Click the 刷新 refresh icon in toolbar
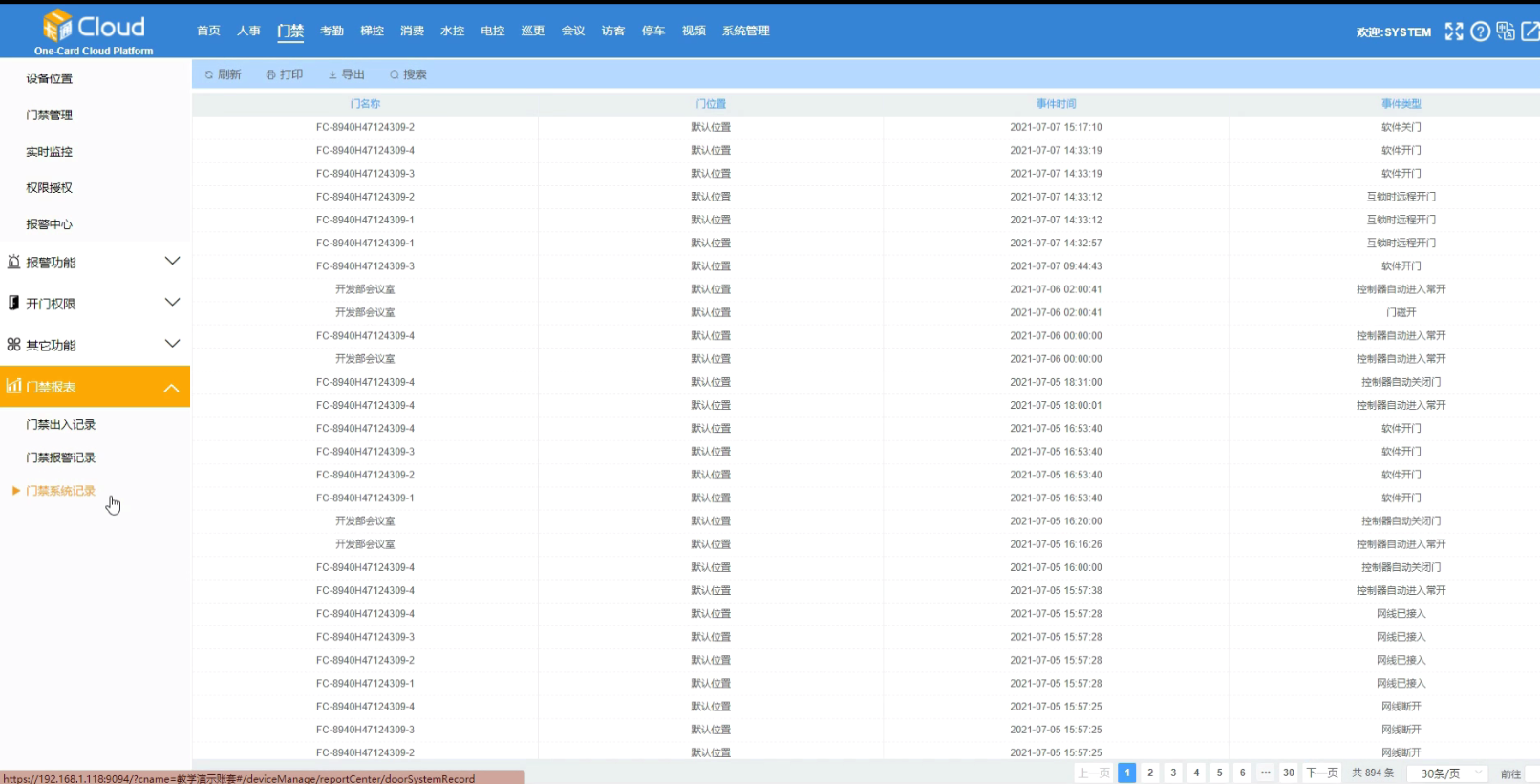1540x784 pixels. coord(209,74)
